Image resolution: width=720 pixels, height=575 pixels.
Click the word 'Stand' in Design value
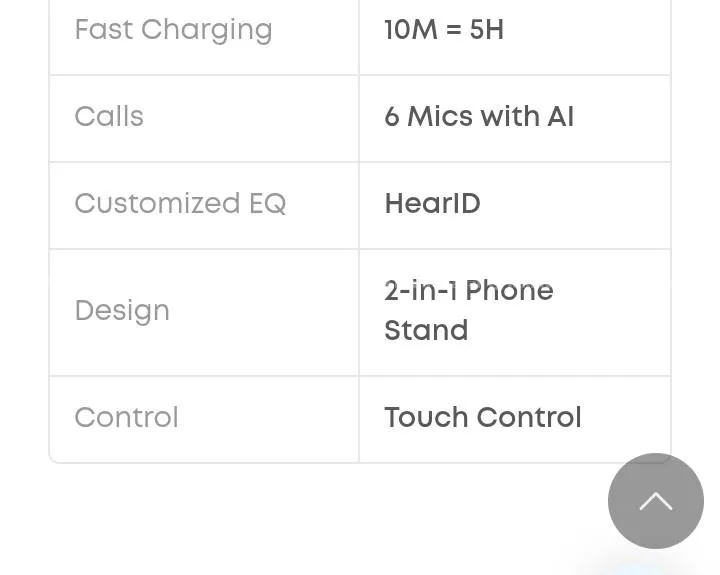pos(426,331)
